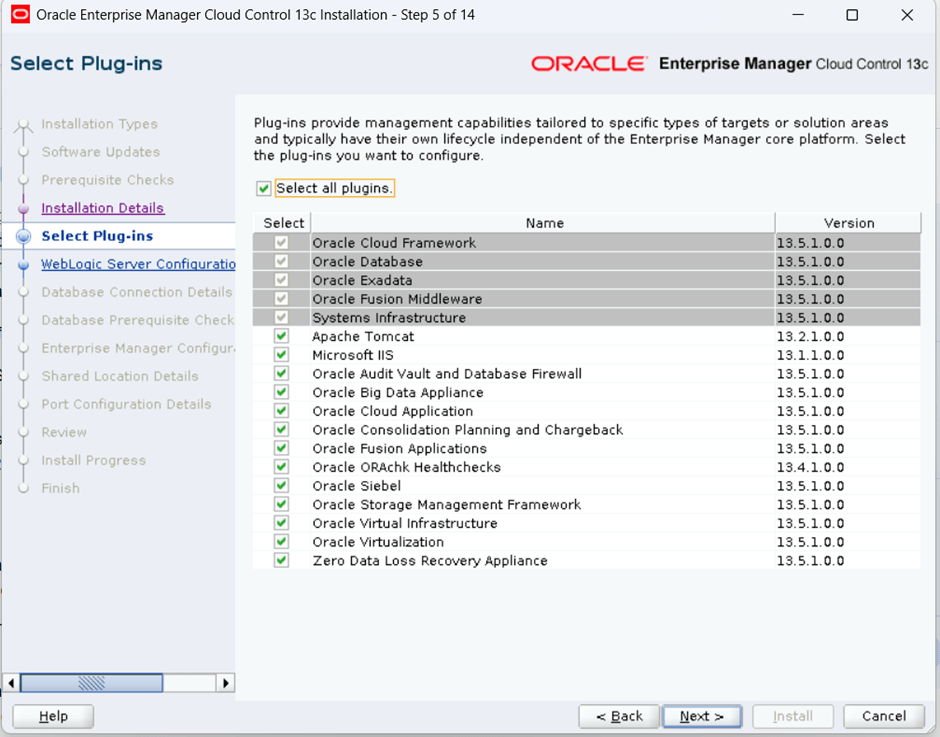The height and width of the screenshot is (737, 940).
Task: Go to WebLogic Server Configuration step
Action: (x=138, y=264)
